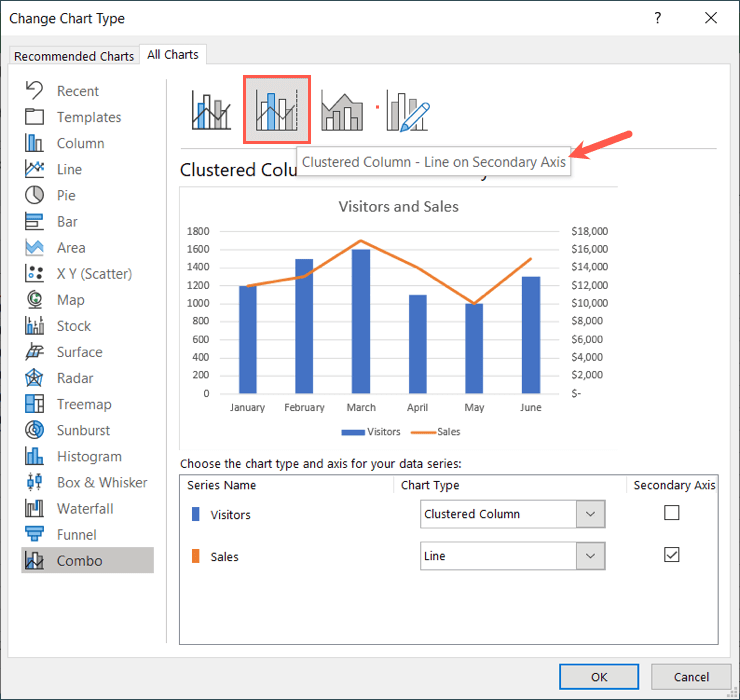Select Clustered Column - Line on Secondary Axis subtype
740x700 pixels.
[277, 110]
